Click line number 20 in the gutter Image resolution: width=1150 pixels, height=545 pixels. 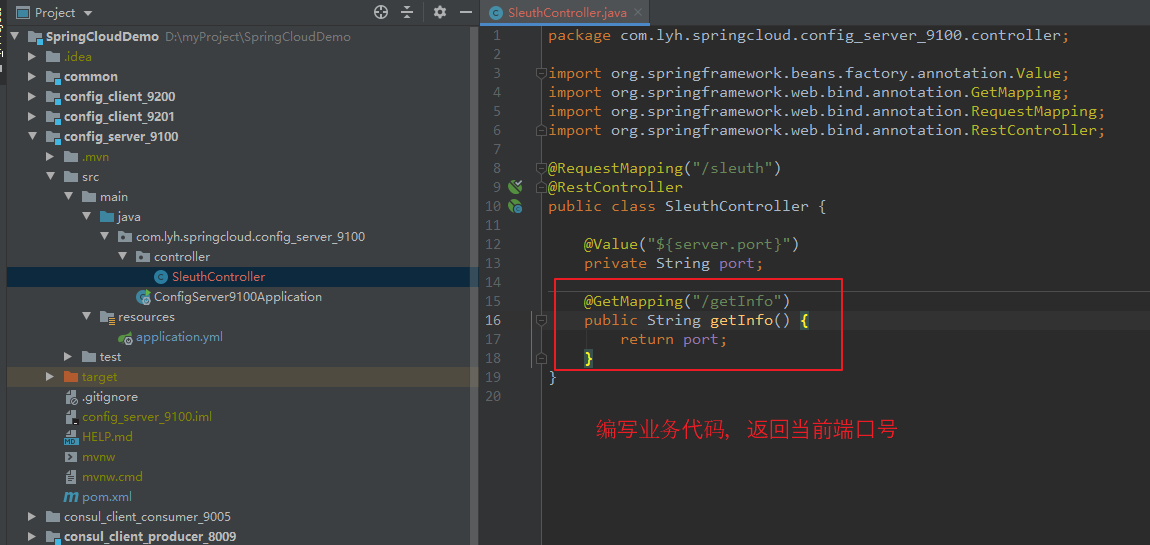(x=493, y=397)
